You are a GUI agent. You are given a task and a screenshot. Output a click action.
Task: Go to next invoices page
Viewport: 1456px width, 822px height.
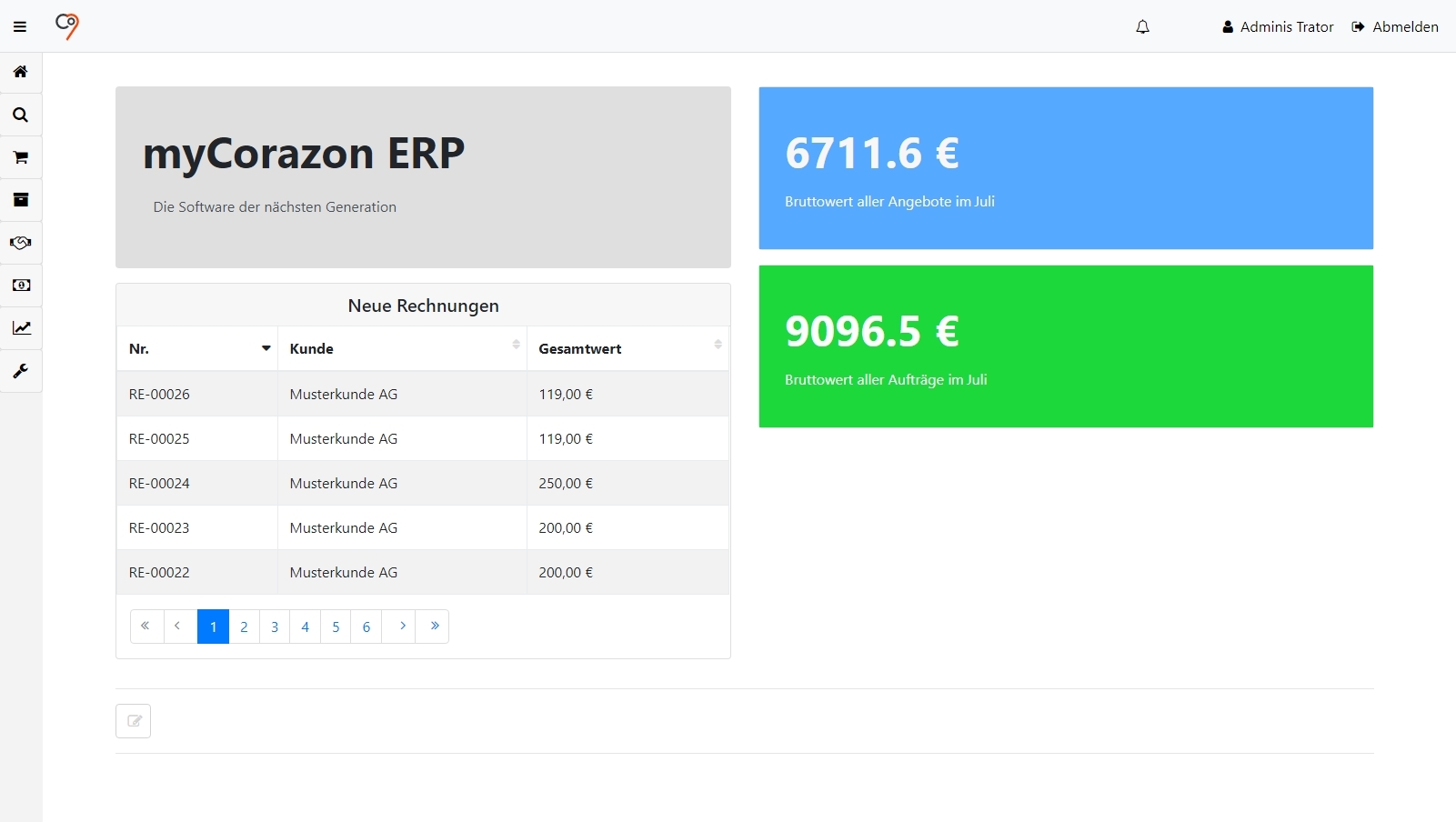click(399, 627)
